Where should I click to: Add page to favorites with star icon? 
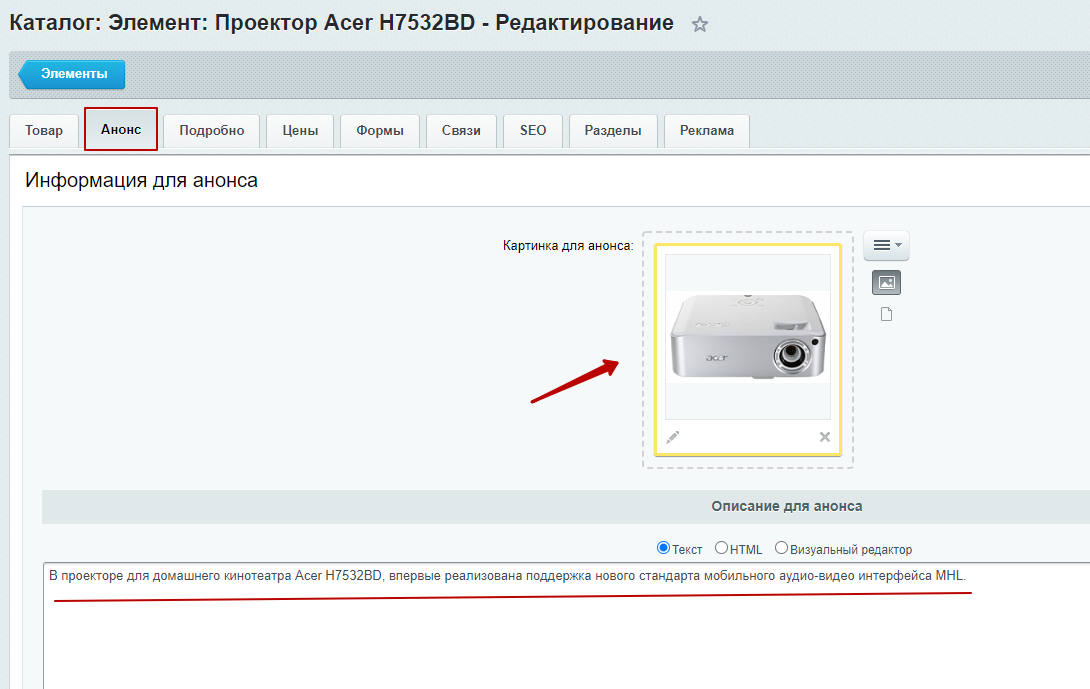click(700, 25)
